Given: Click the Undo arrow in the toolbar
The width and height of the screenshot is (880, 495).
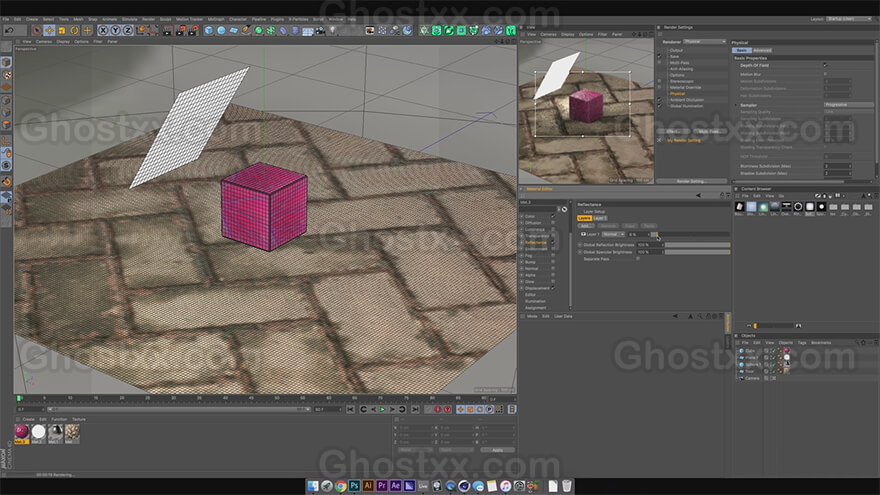Looking at the screenshot, I should tap(10, 30).
